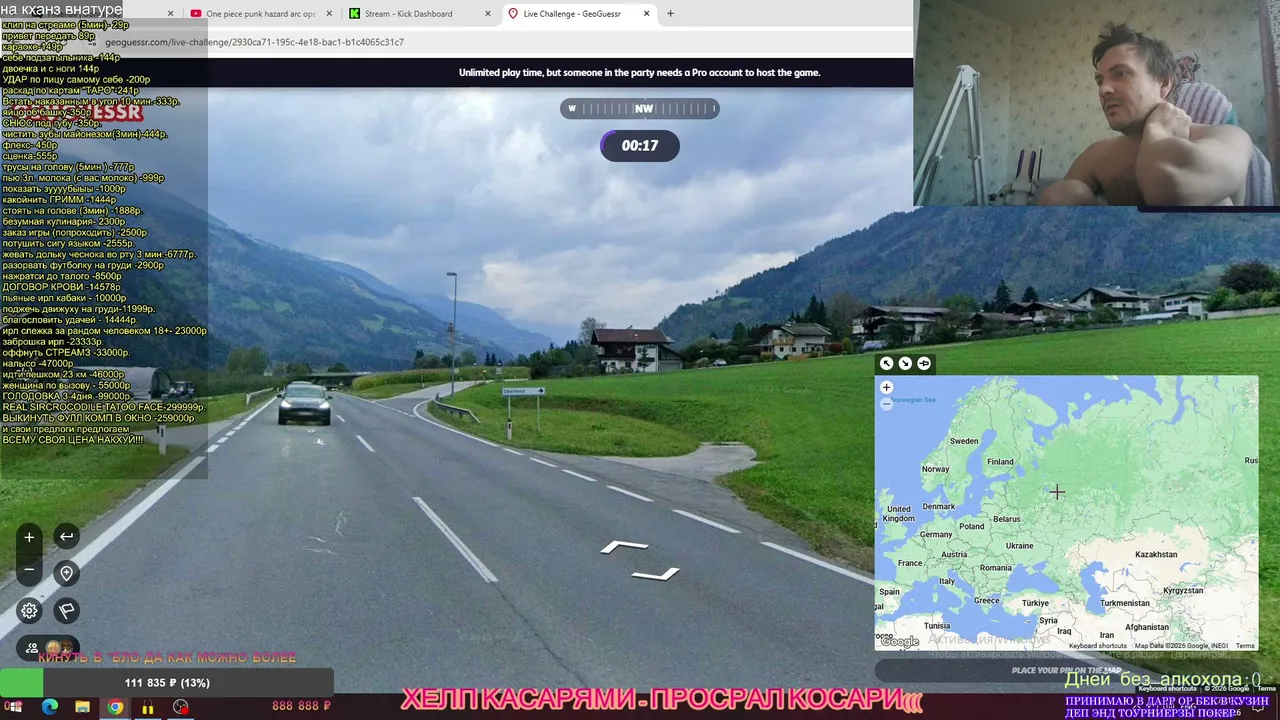The image size is (1280, 720).
Task: Open the party members panel
Action: coord(48,648)
